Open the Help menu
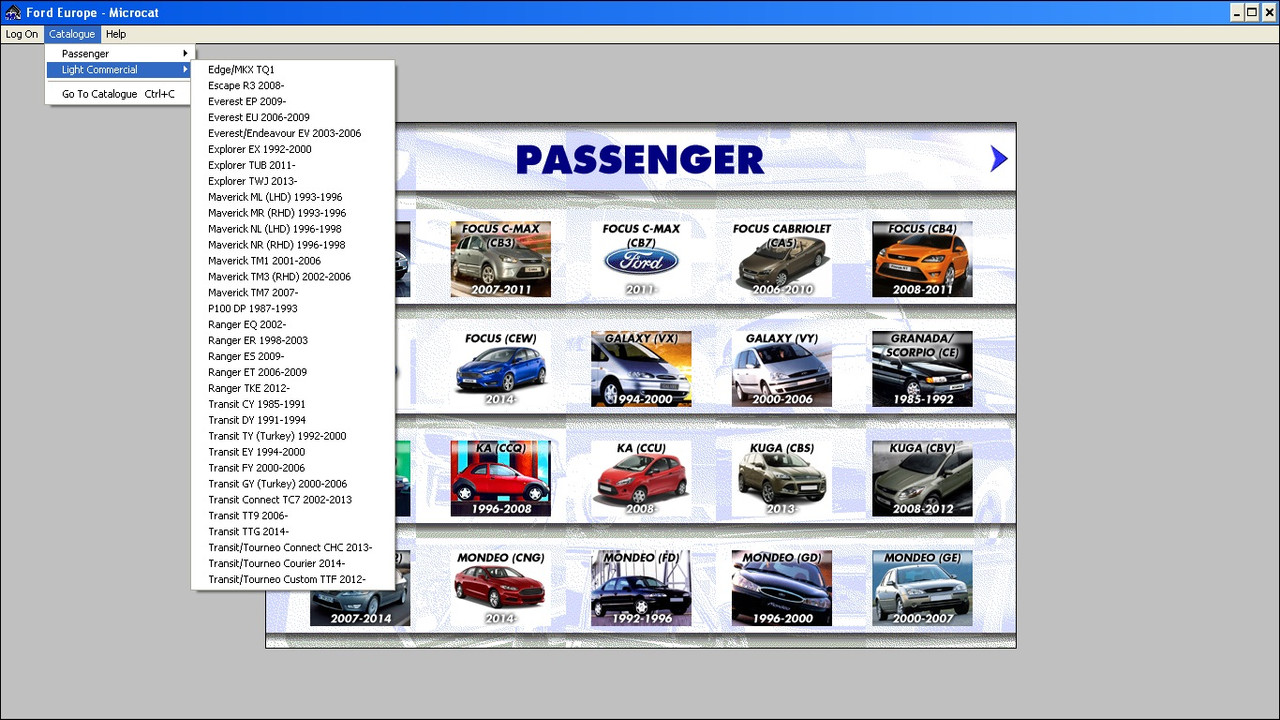Viewport: 1280px width, 720px height. click(116, 34)
